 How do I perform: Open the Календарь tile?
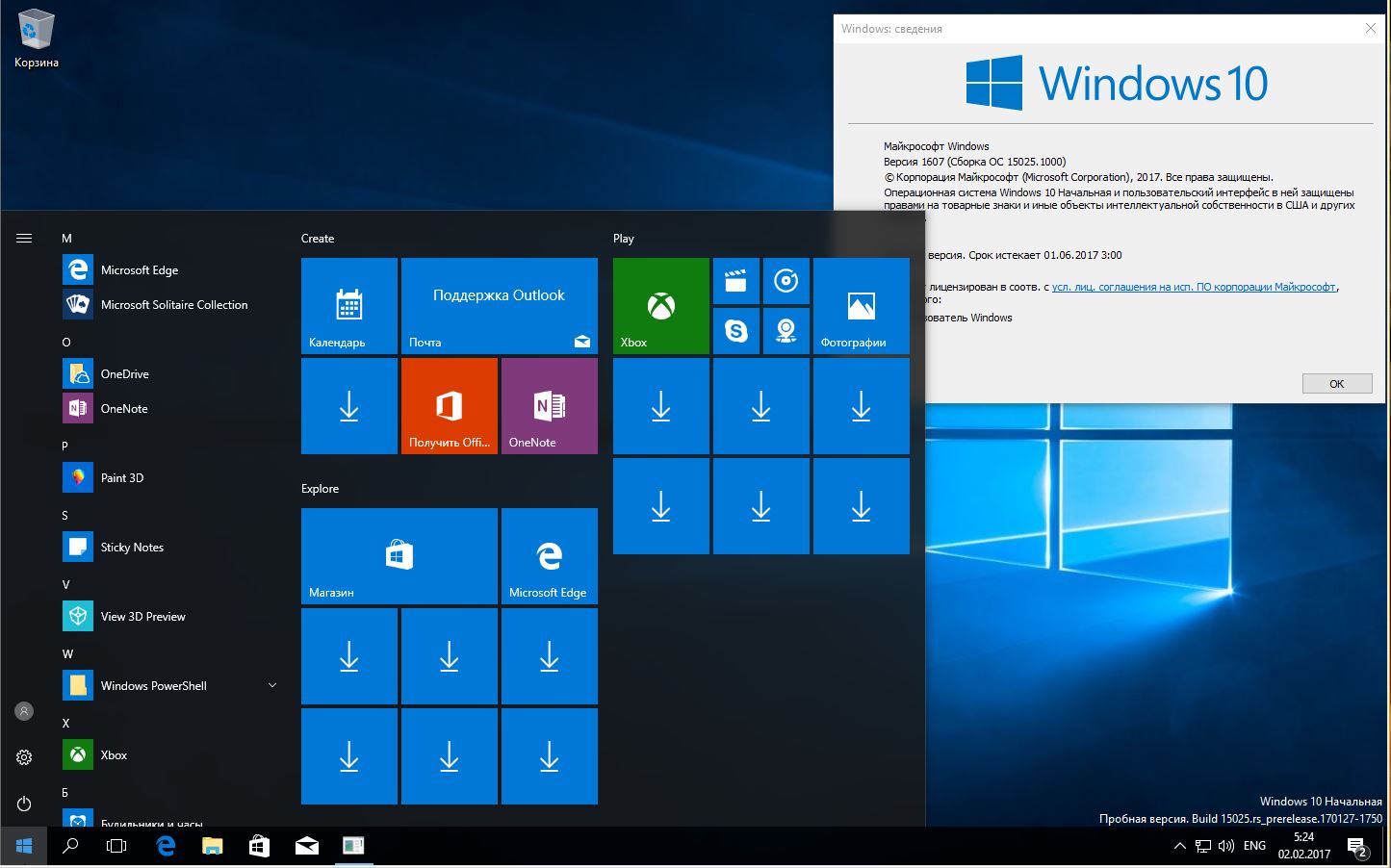tap(349, 306)
